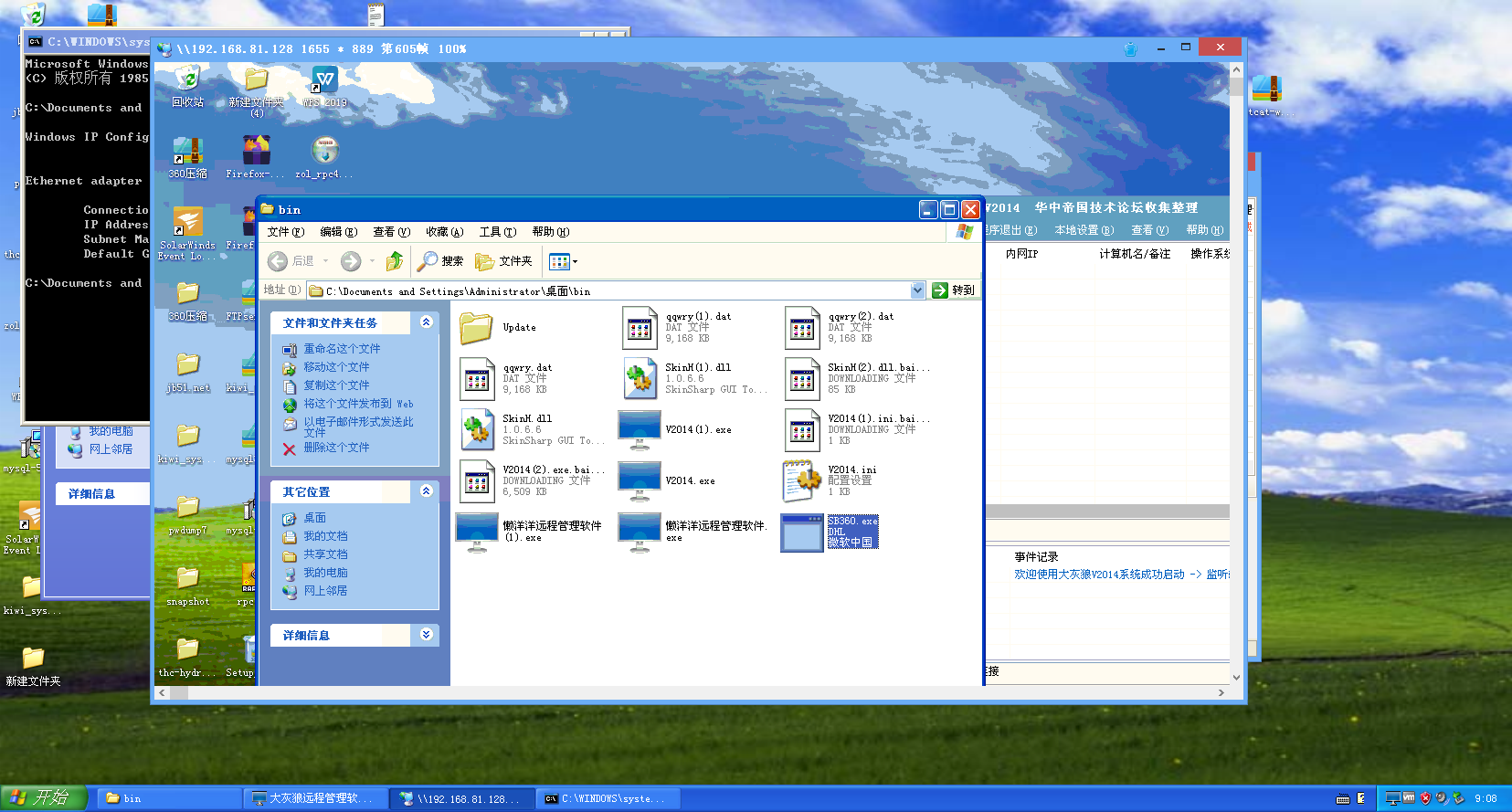
Task: Select the 新建文件夹 folder on host desktop
Action: [33, 667]
